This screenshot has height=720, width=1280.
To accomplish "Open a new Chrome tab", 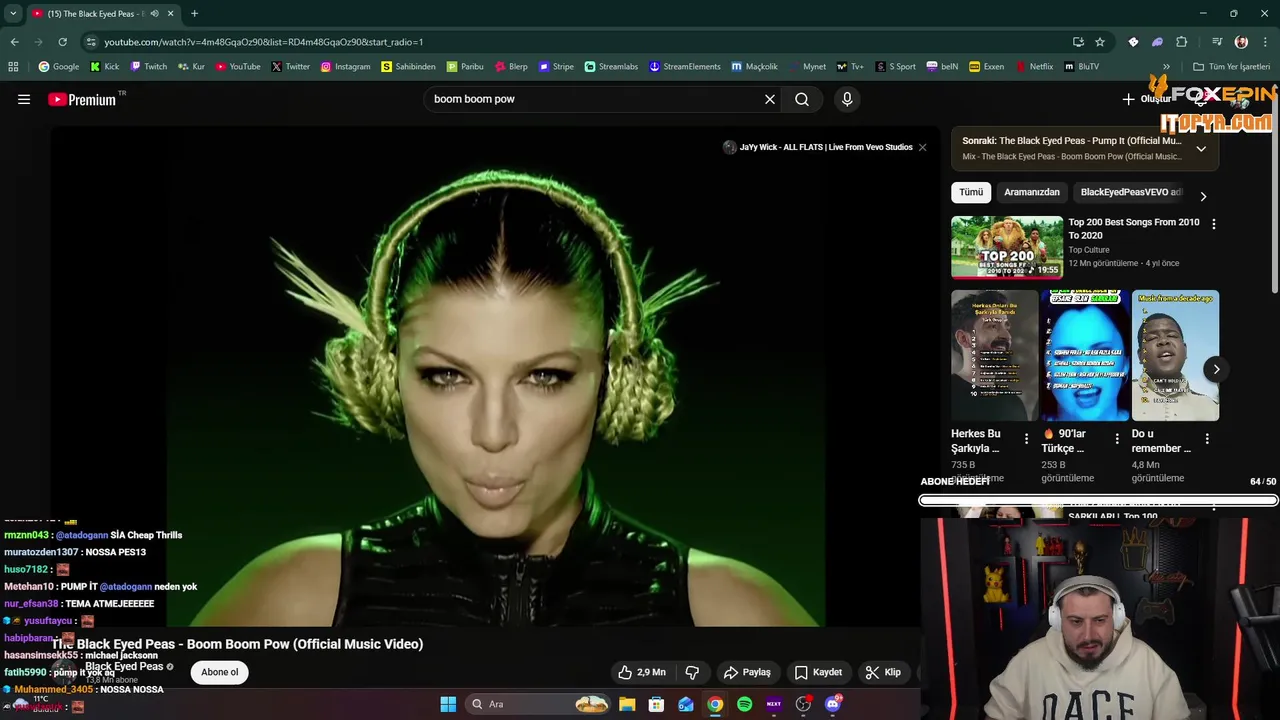I will [194, 14].
